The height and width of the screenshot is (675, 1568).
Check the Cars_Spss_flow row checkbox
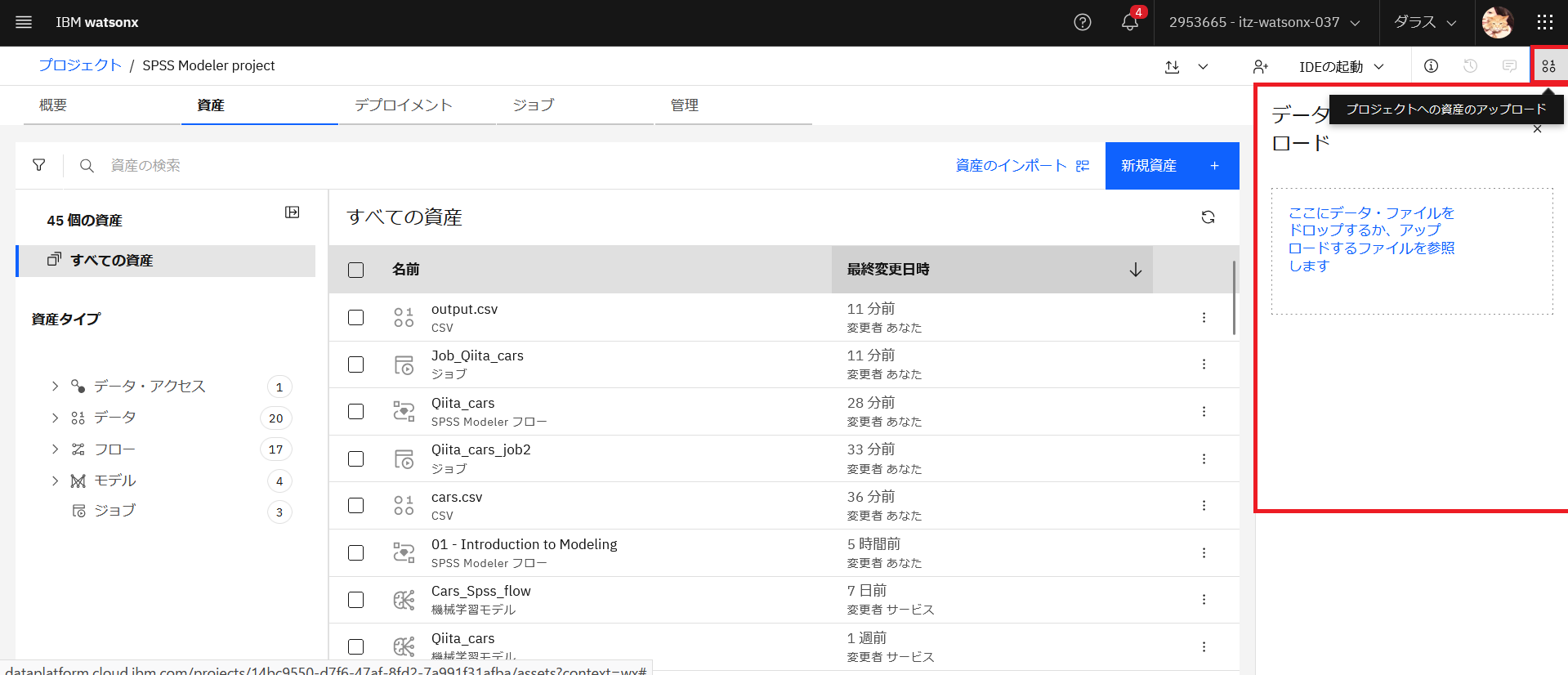tap(355, 600)
